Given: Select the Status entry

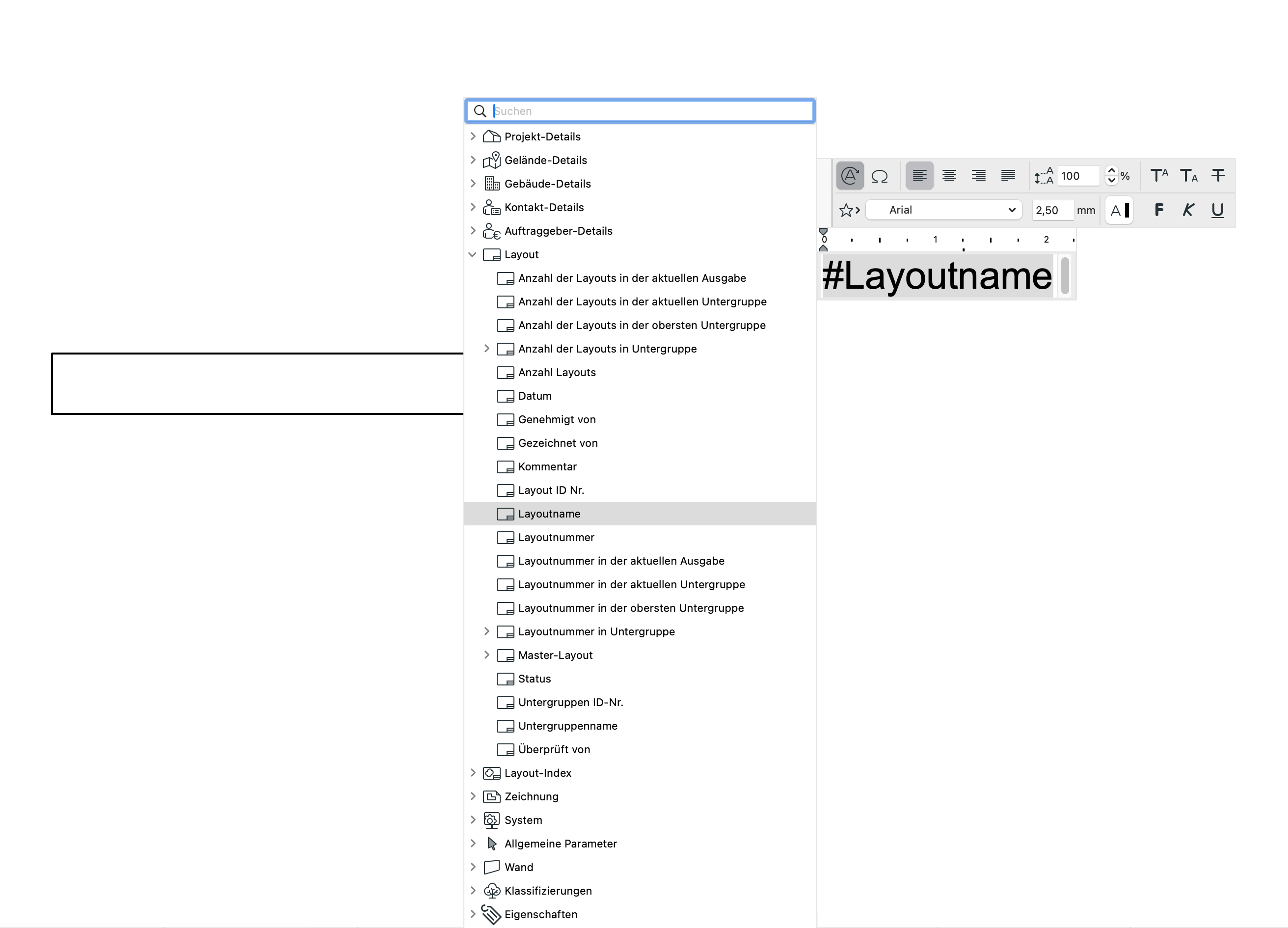Looking at the screenshot, I should click(535, 679).
